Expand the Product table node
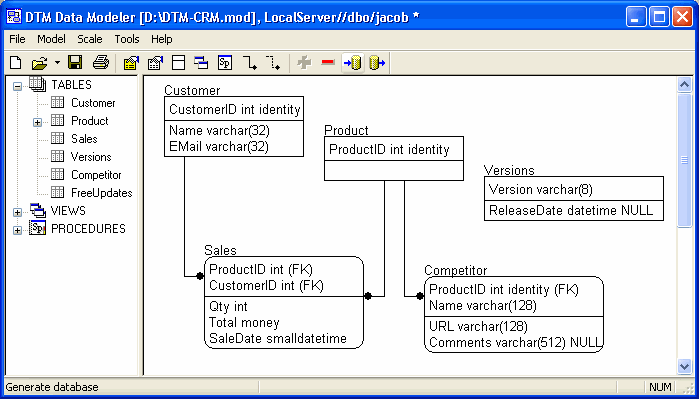Image resolution: width=699 pixels, height=399 pixels. click(37, 122)
